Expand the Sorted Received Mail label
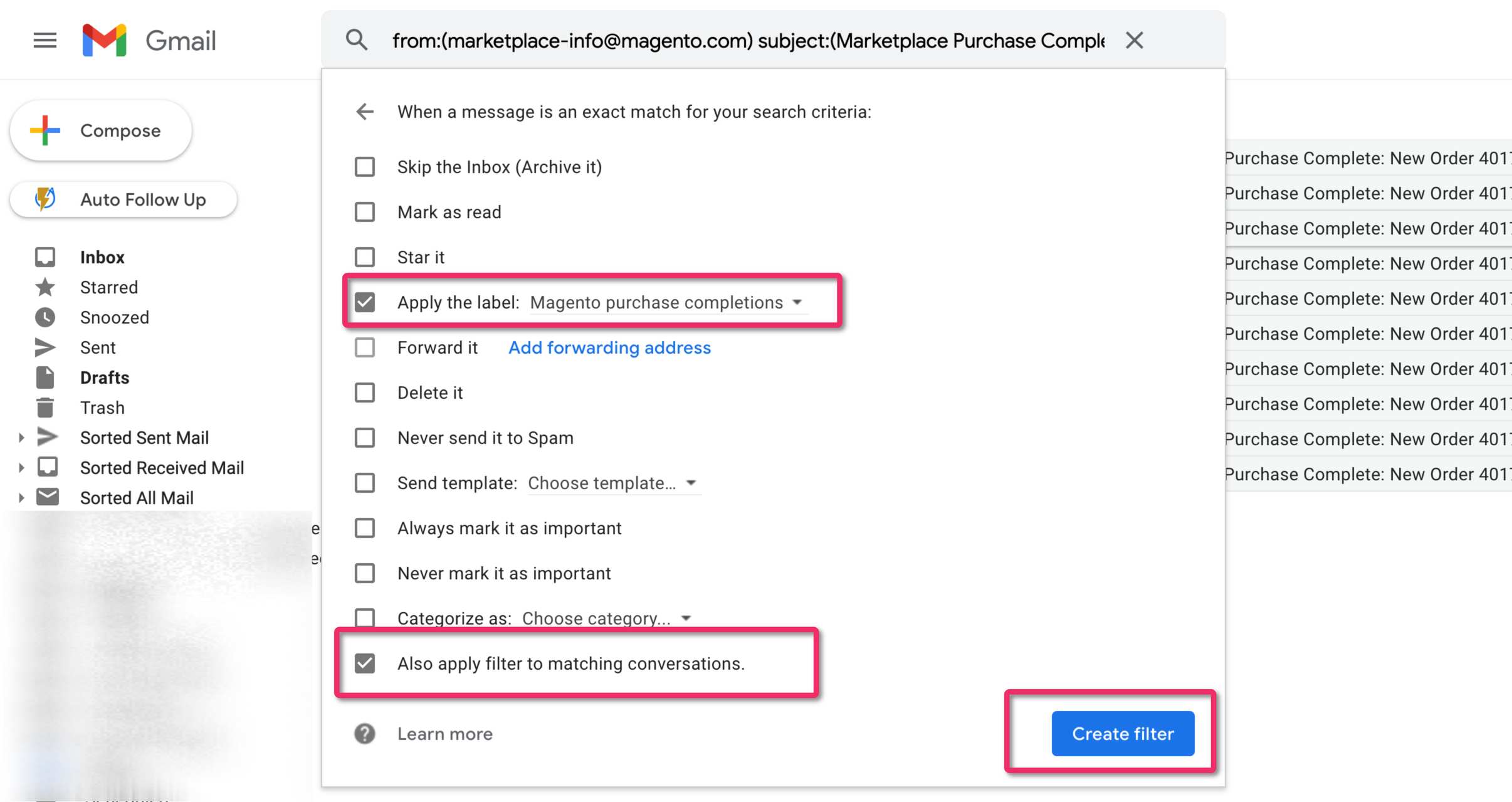Image resolution: width=1512 pixels, height=802 pixels. [21, 468]
